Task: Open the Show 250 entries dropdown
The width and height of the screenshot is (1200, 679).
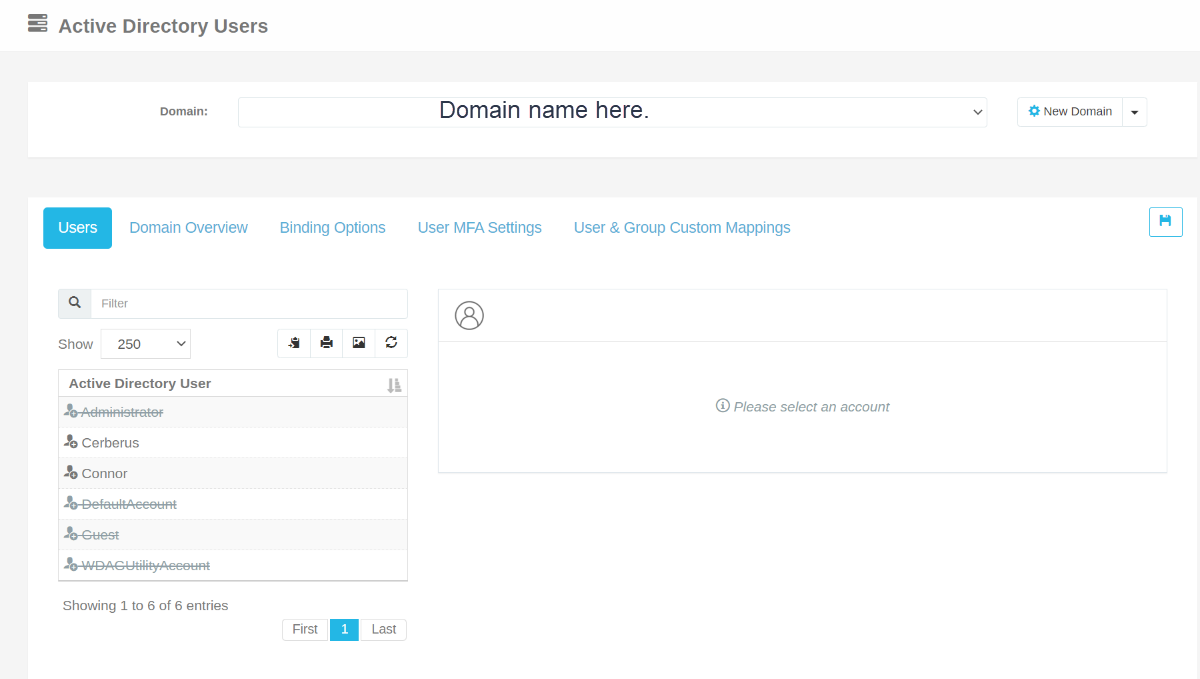Action: [146, 344]
